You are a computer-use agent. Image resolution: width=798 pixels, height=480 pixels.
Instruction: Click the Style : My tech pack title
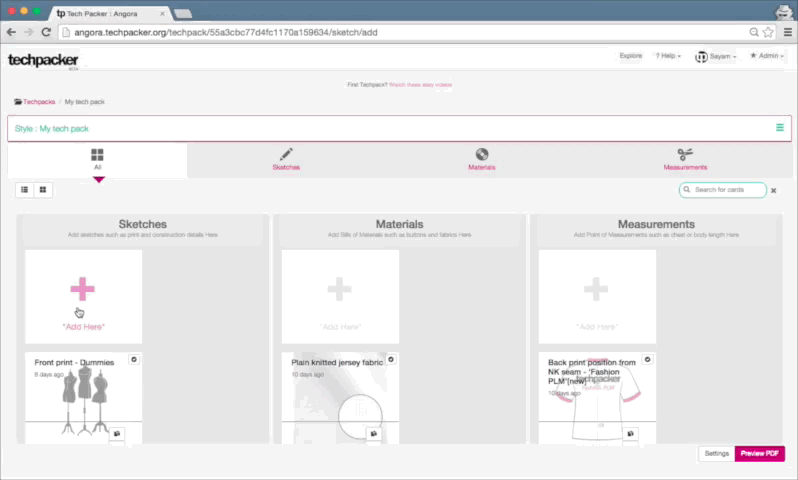[51, 129]
